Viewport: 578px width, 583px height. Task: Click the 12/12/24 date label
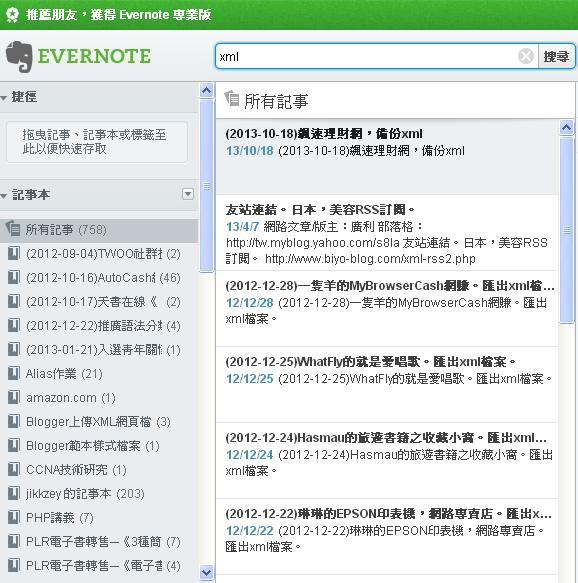point(250,454)
